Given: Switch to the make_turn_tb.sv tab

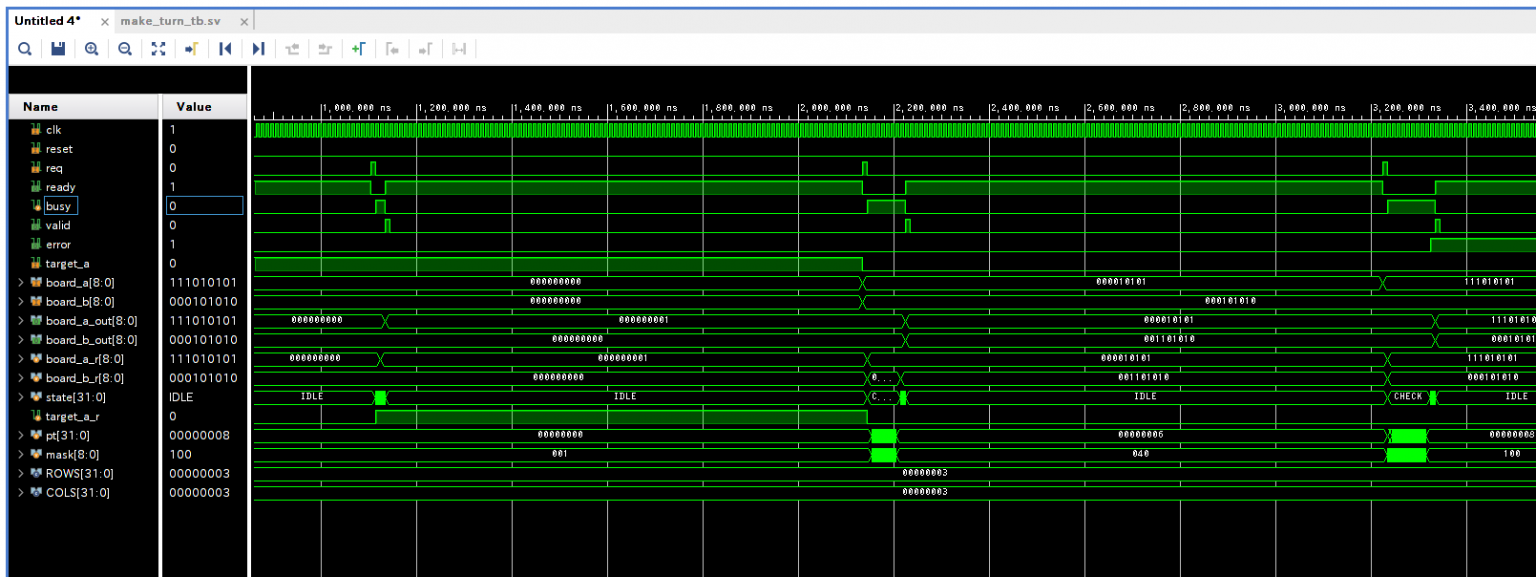Looking at the screenshot, I should [x=170, y=21].
